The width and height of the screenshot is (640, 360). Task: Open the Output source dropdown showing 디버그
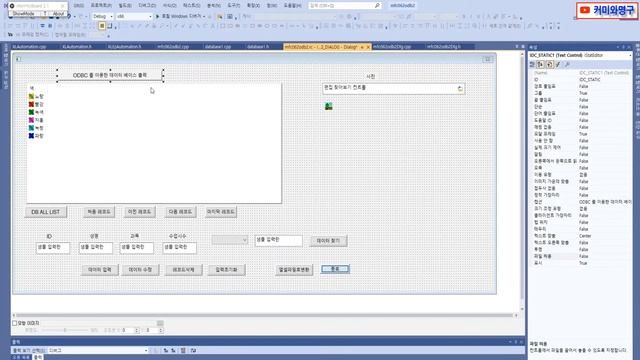(98, 350)
